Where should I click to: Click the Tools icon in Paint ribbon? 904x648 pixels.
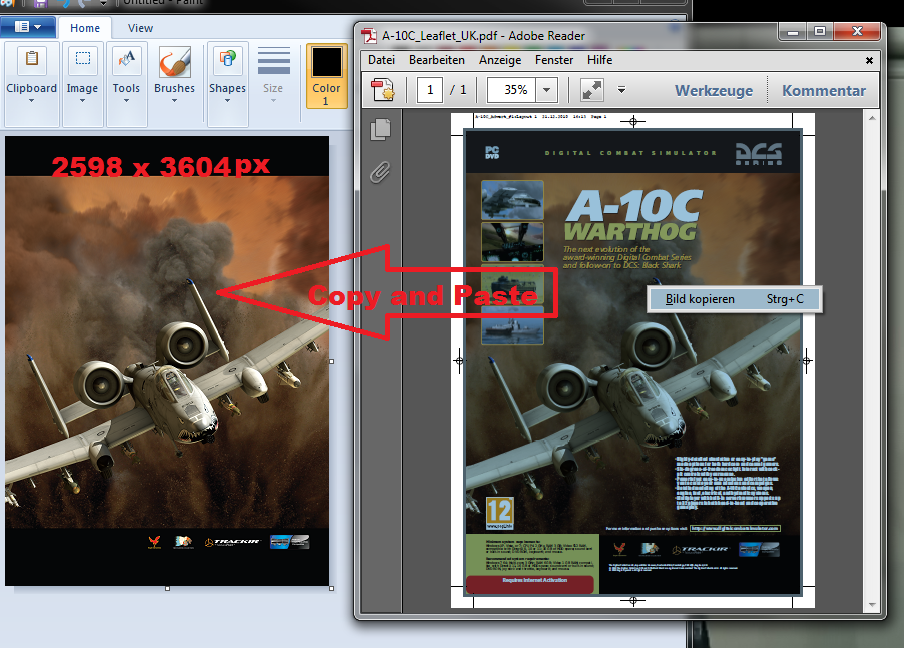pos(126,62)
